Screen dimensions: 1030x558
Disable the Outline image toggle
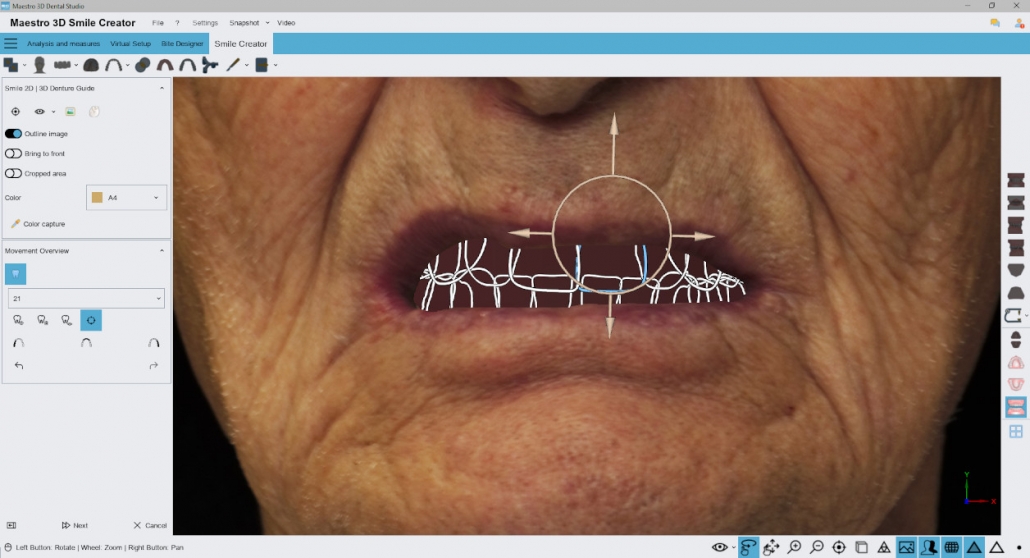tap(13, 133)
